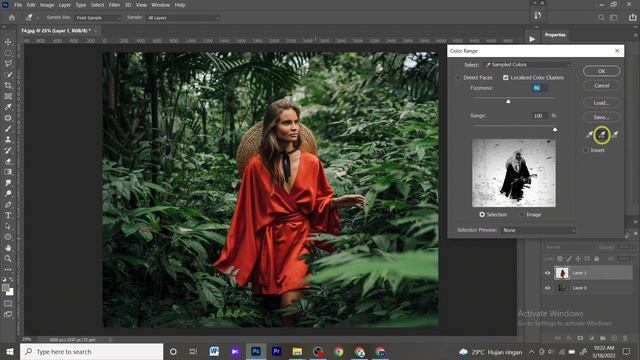
Task: Click OK in Color Range dialog
Action: pyautogui.click(x=601, y=71)
